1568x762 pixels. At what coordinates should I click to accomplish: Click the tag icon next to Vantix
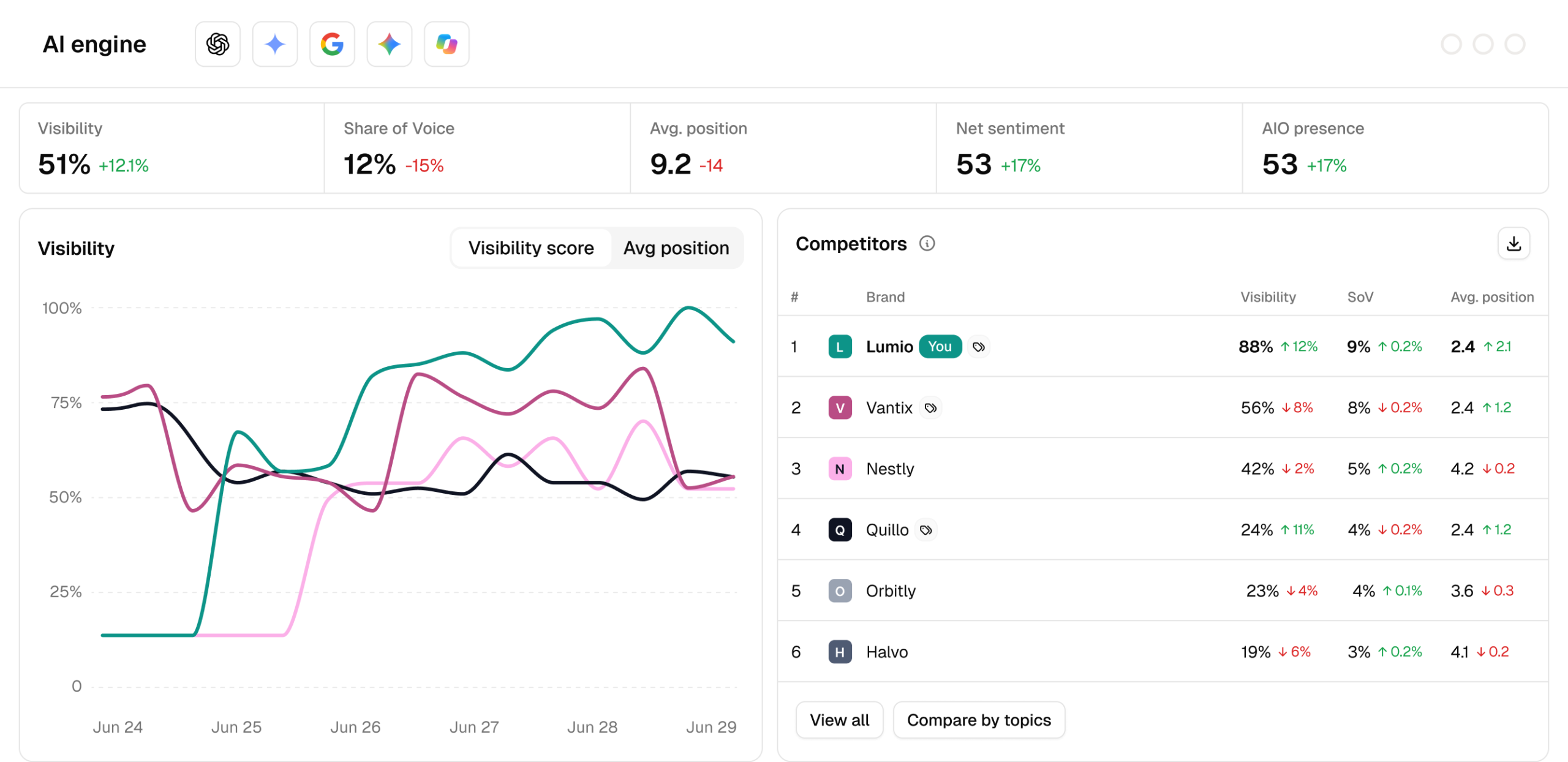pos(930,408)
